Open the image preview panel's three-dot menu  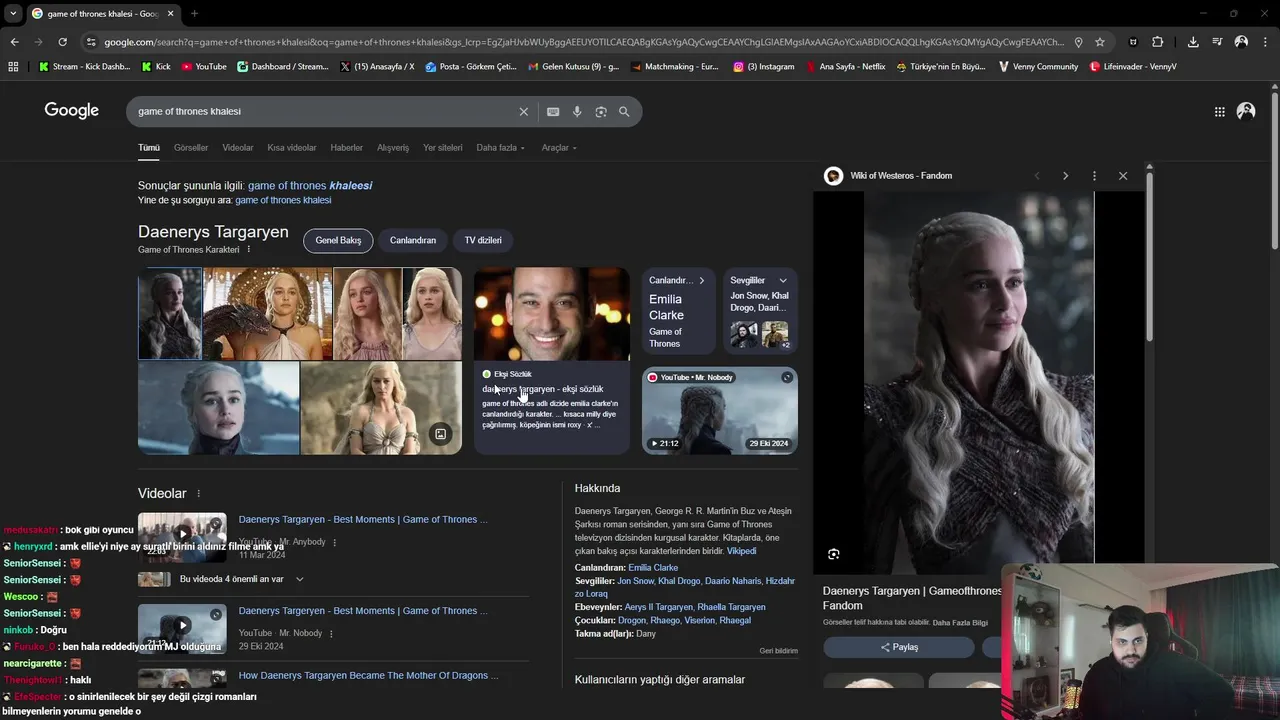pos(1094,176)
